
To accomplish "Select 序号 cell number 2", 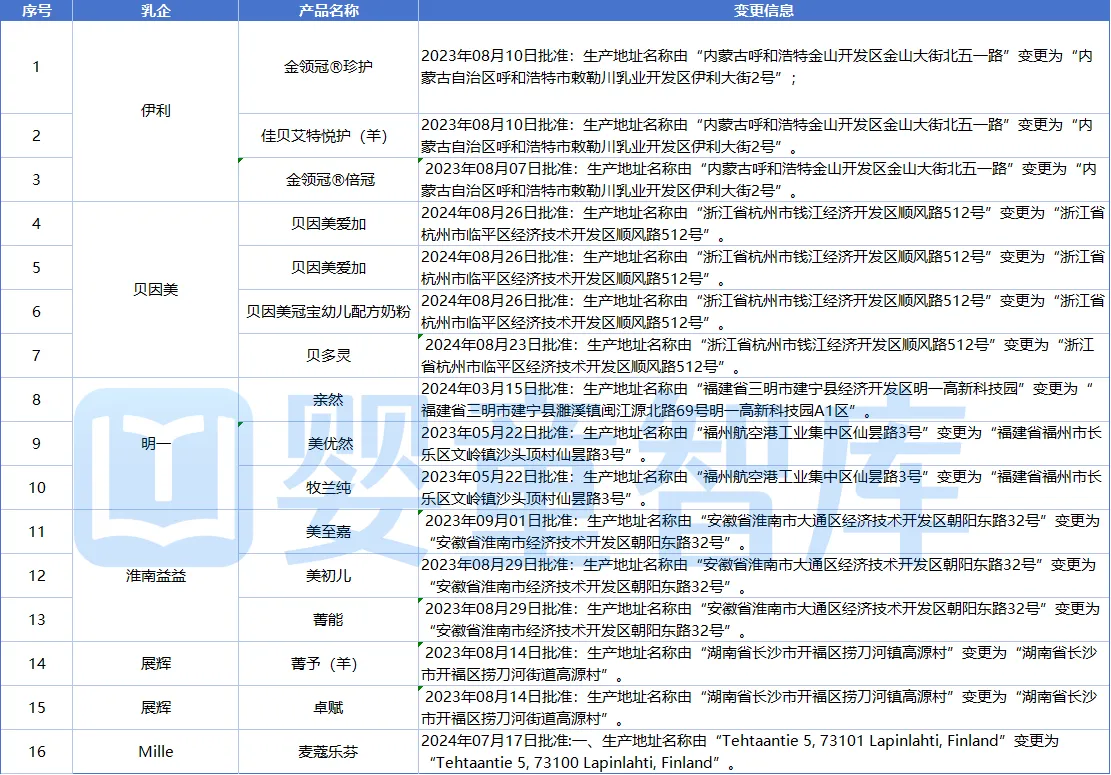I will pyautogui.click(x=36, y=136).
